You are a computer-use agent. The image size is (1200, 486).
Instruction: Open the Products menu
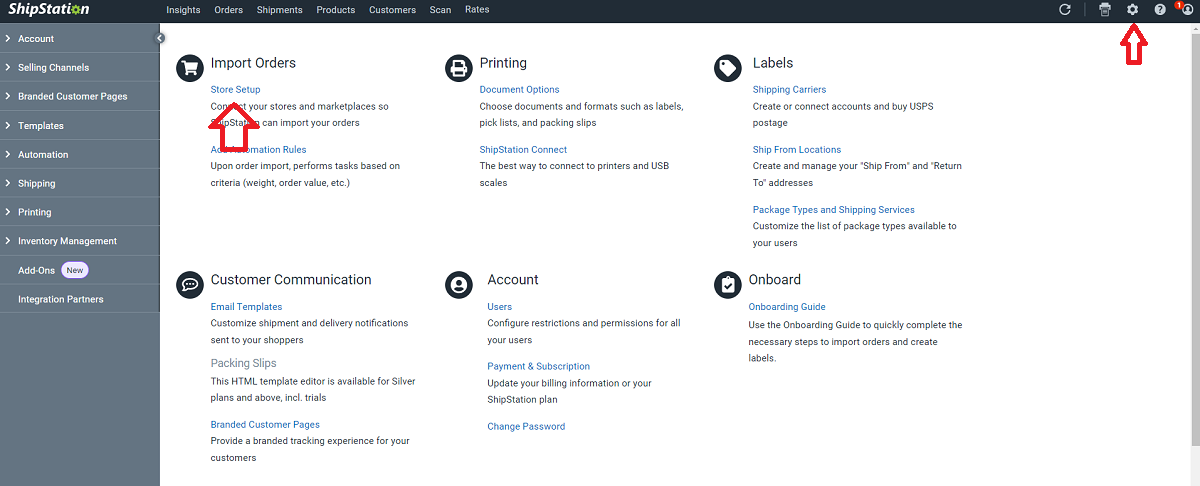click(336, 10)
